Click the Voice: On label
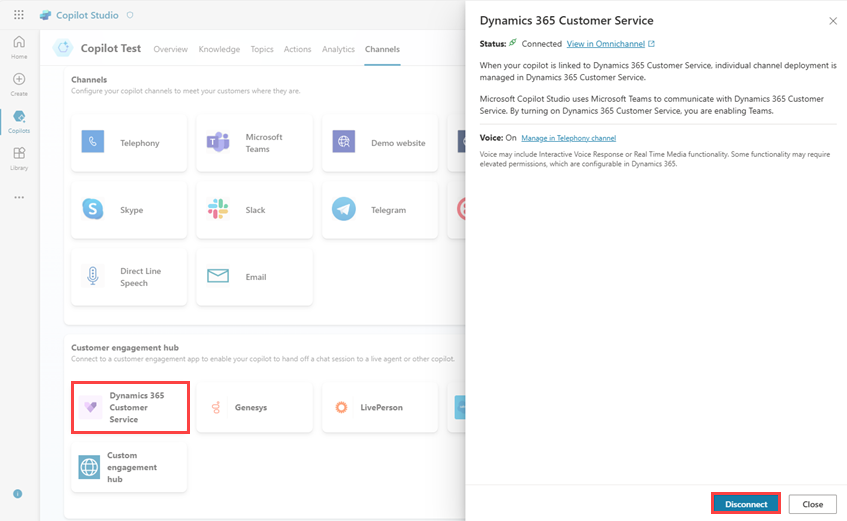 pyautogui.click(x=498, y=138)
